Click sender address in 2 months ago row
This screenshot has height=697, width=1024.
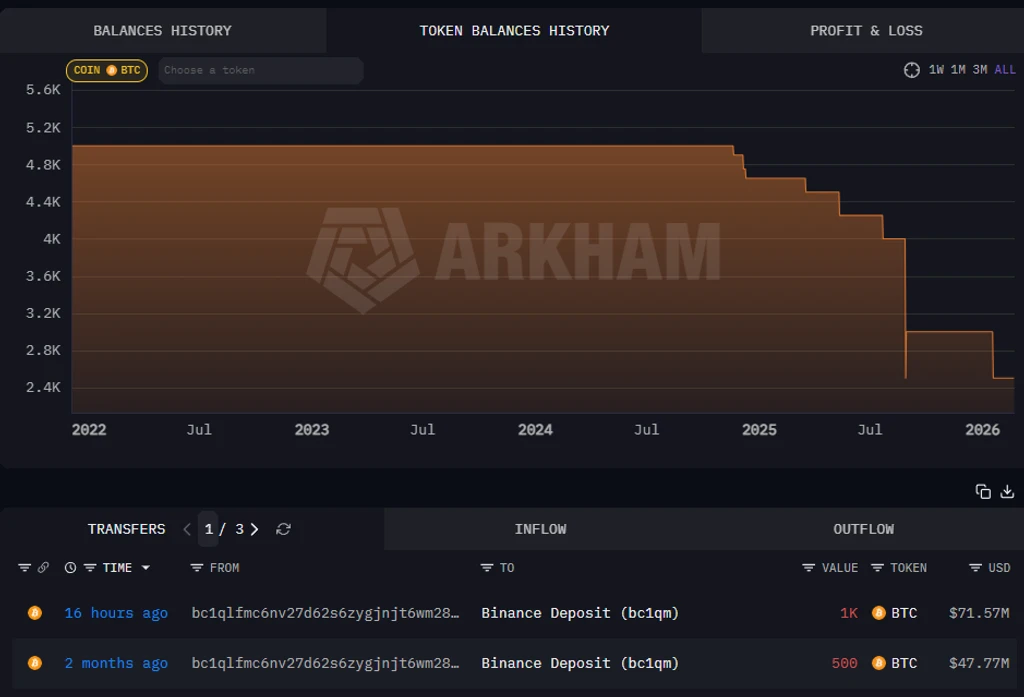tap(325, 663)
